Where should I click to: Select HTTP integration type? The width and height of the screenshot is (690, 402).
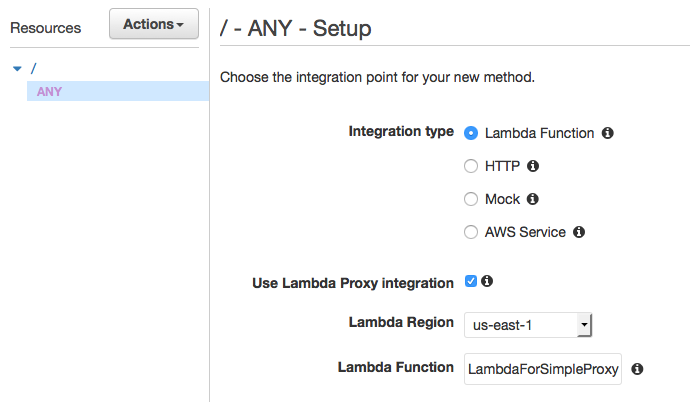point(471,166)
